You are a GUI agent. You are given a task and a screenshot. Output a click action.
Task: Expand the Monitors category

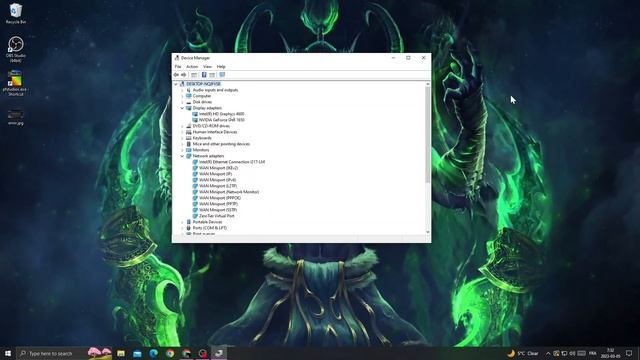tap(182, 150)
